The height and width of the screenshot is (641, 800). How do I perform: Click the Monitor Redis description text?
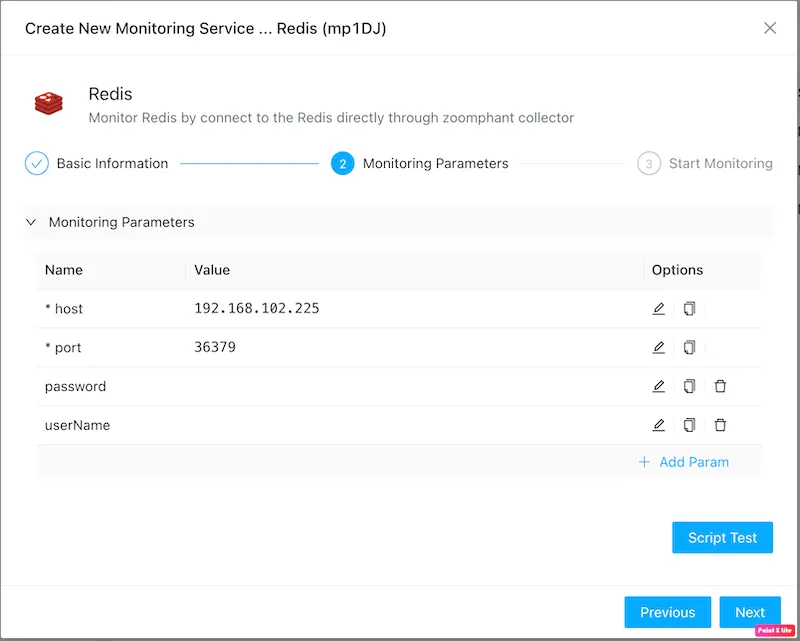coord(331,118)
